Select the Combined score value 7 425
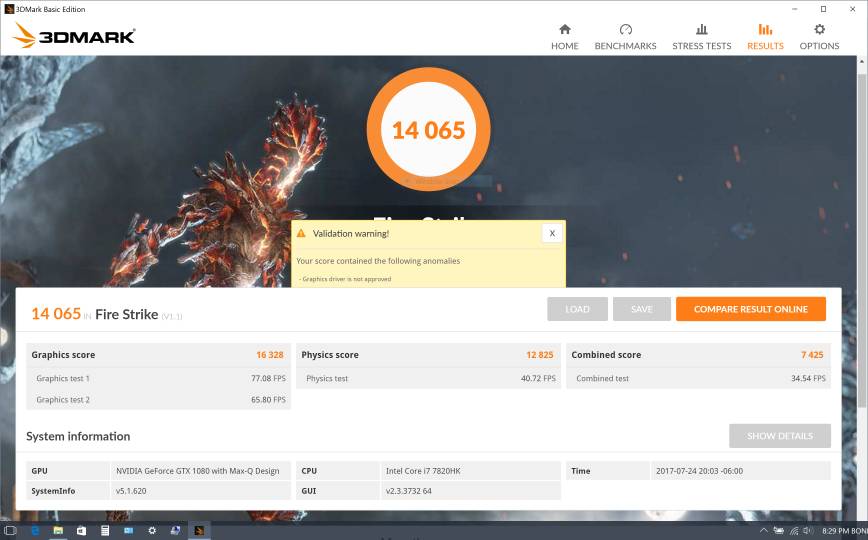 812,354
